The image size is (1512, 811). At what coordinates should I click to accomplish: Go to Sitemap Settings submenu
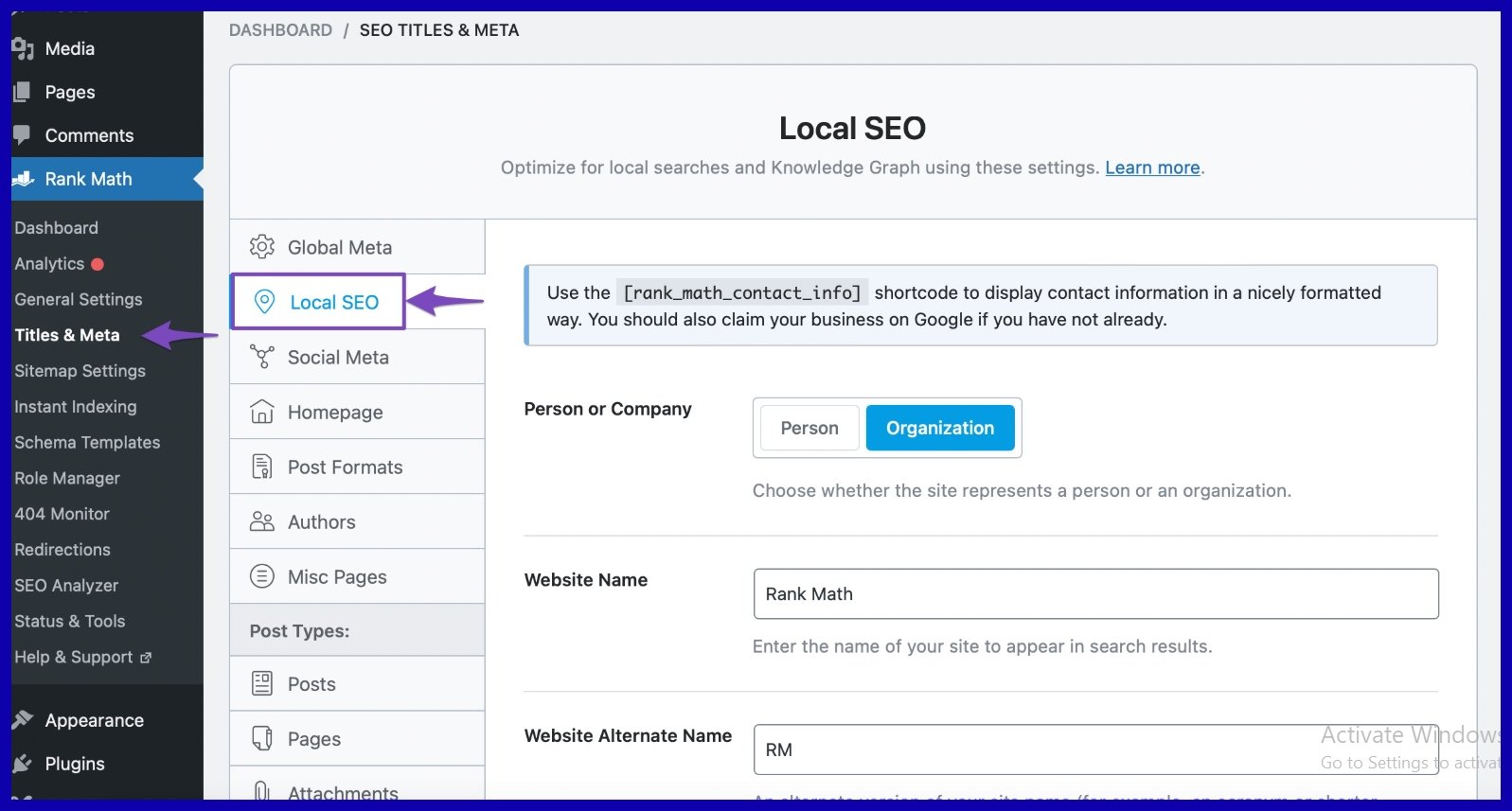point(80,371)
